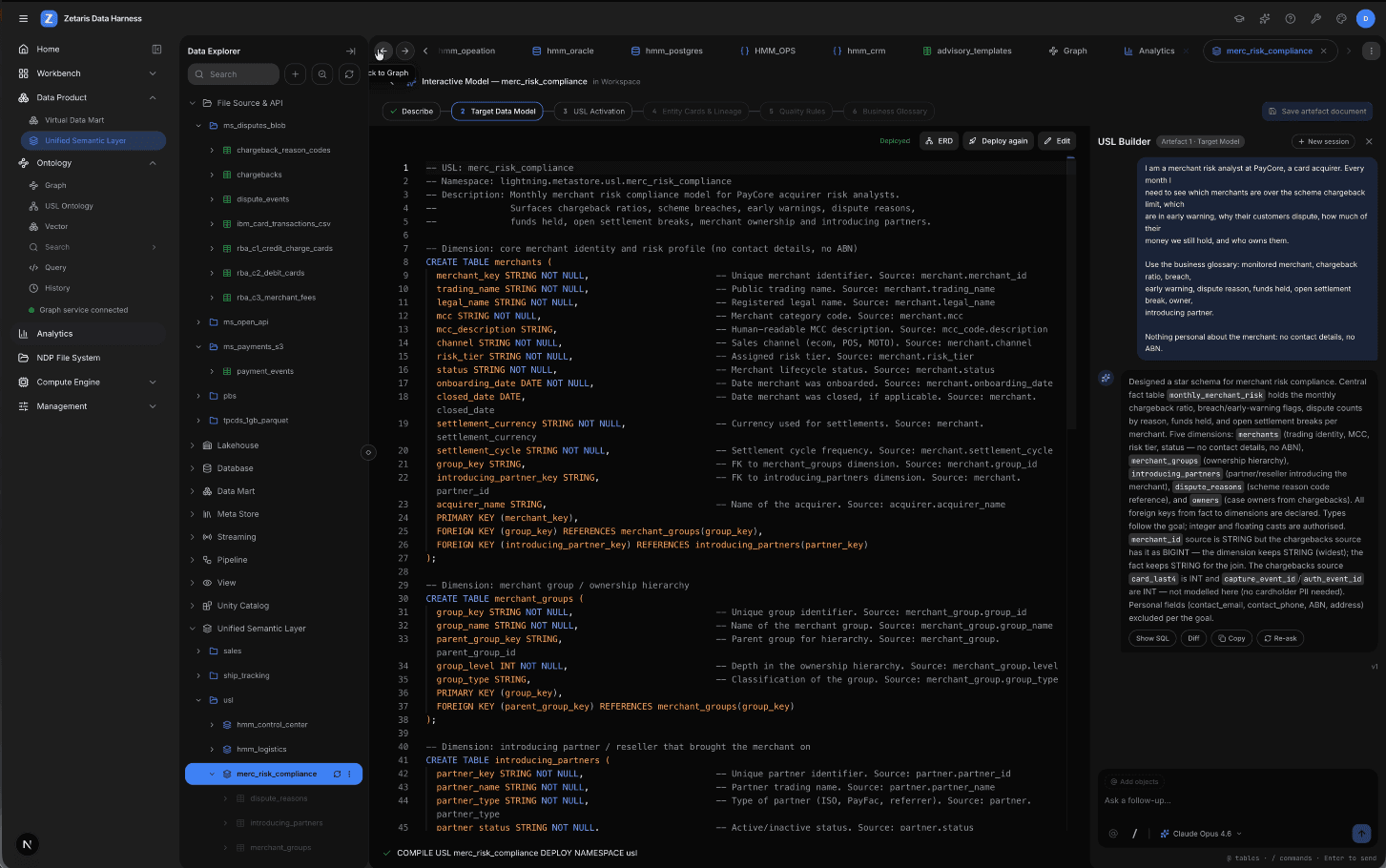Open the Claude Opus 4.6 model dropdown
This screenshot has width=1386, height=868.
click(x=1201, y=834)
